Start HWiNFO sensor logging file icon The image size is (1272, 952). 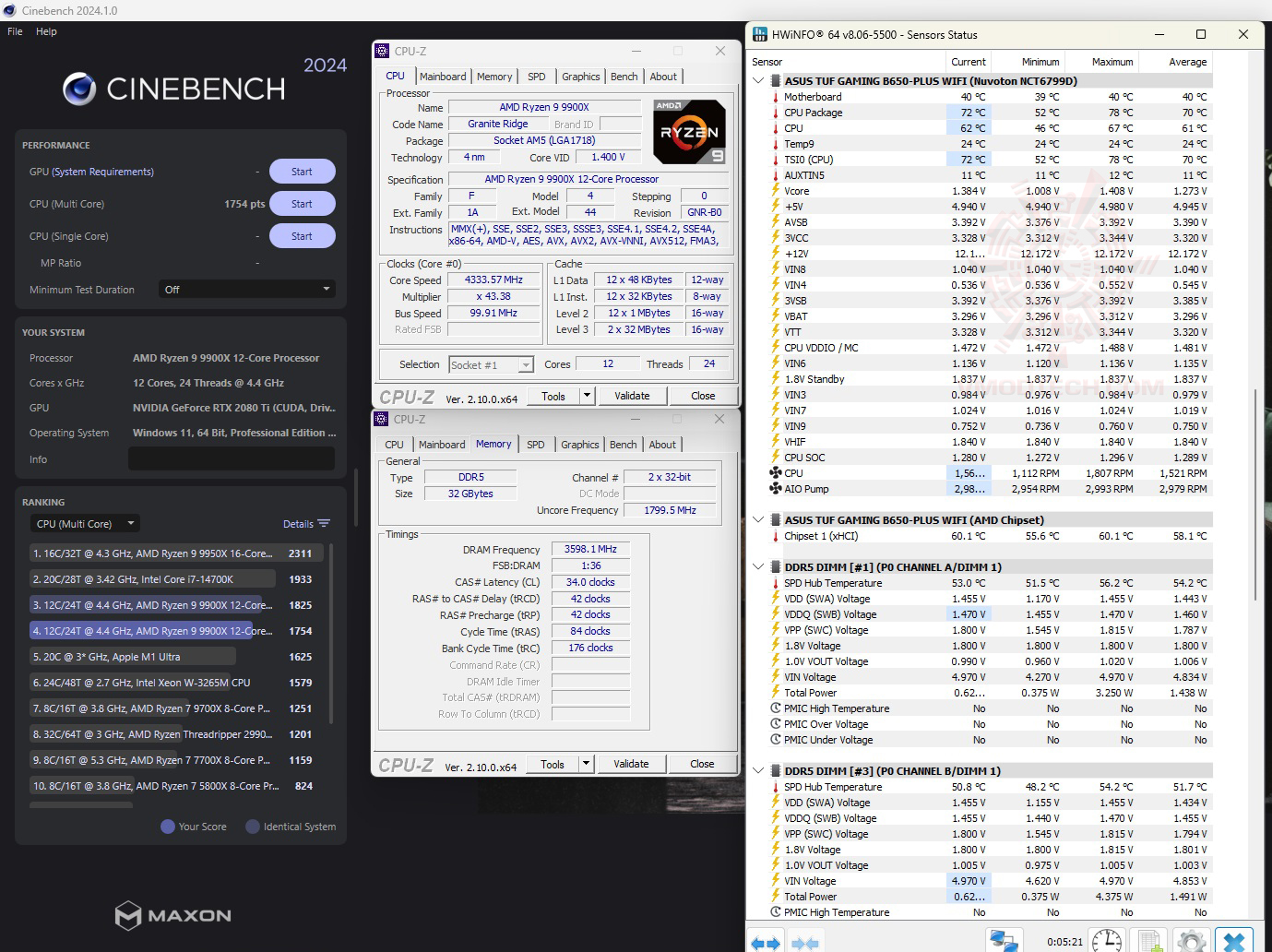(1149, 941)
